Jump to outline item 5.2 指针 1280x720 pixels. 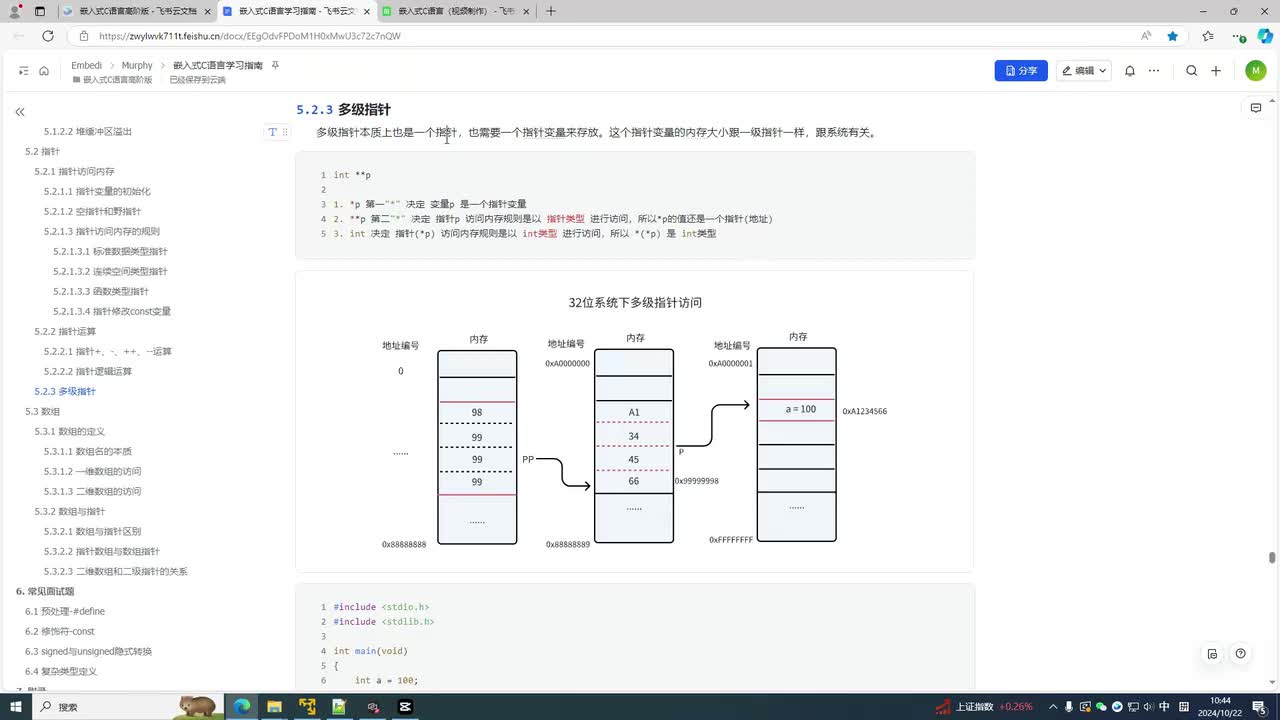(42, 151)
